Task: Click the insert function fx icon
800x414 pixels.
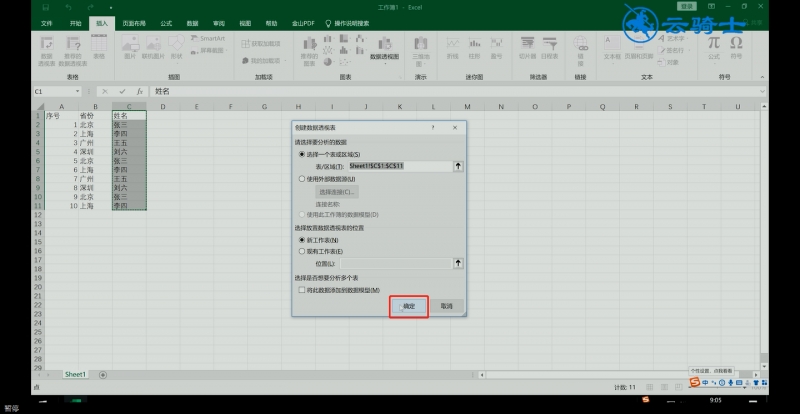Action: [139, 91]
